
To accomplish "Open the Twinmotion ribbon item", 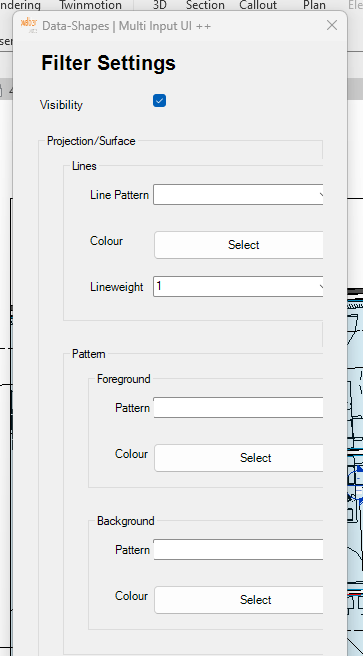I will tap(90, 5).
